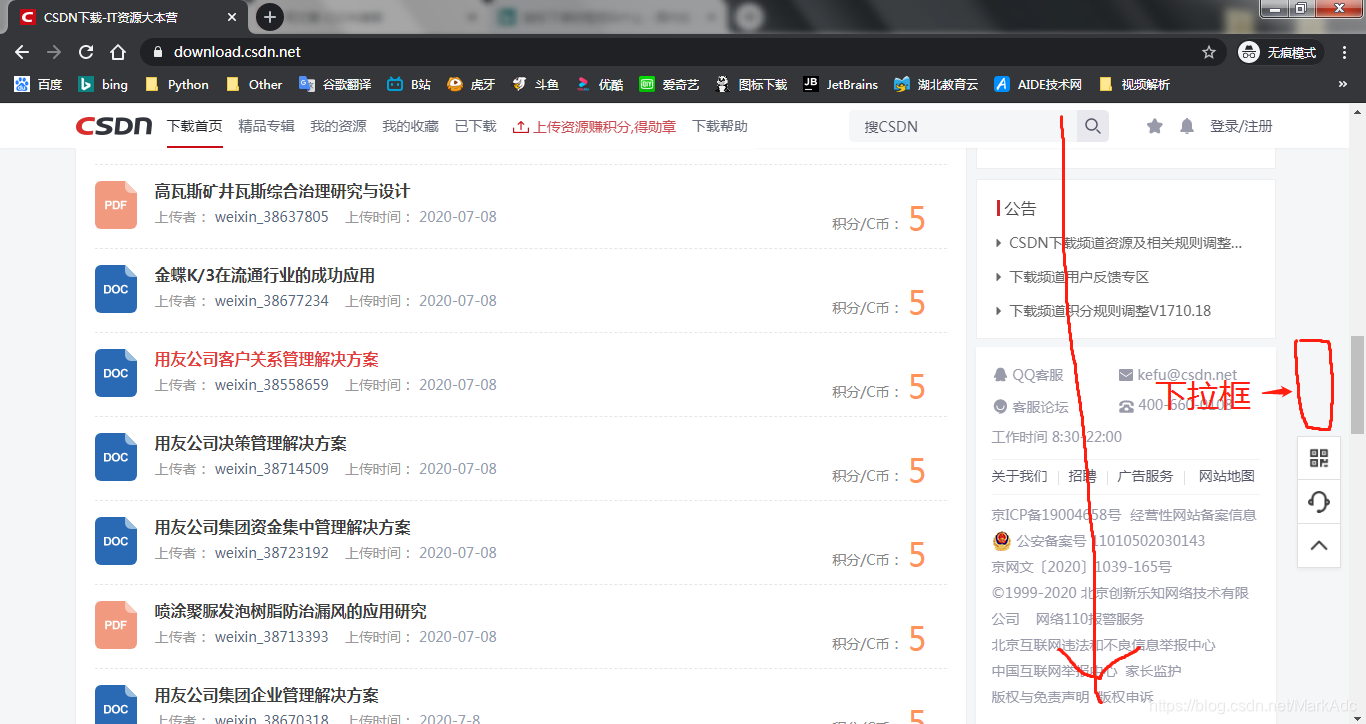
Task: Go back in browser history
Action: (22, 52)
